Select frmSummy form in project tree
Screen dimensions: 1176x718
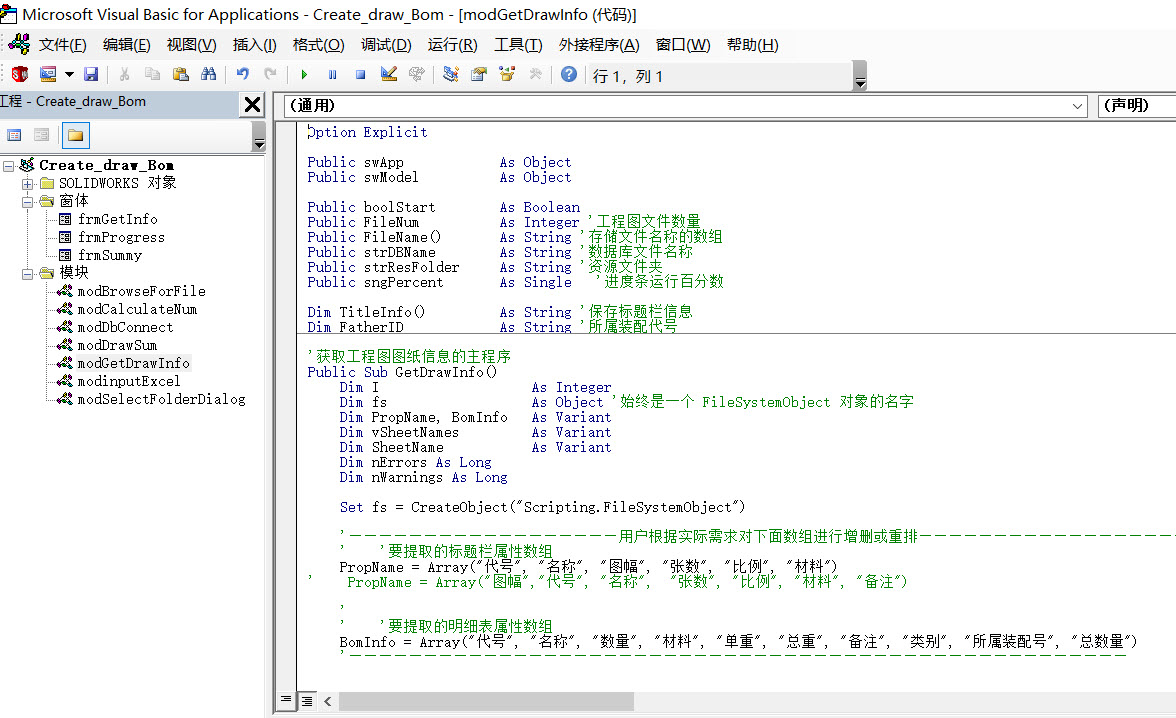[110, 255]
